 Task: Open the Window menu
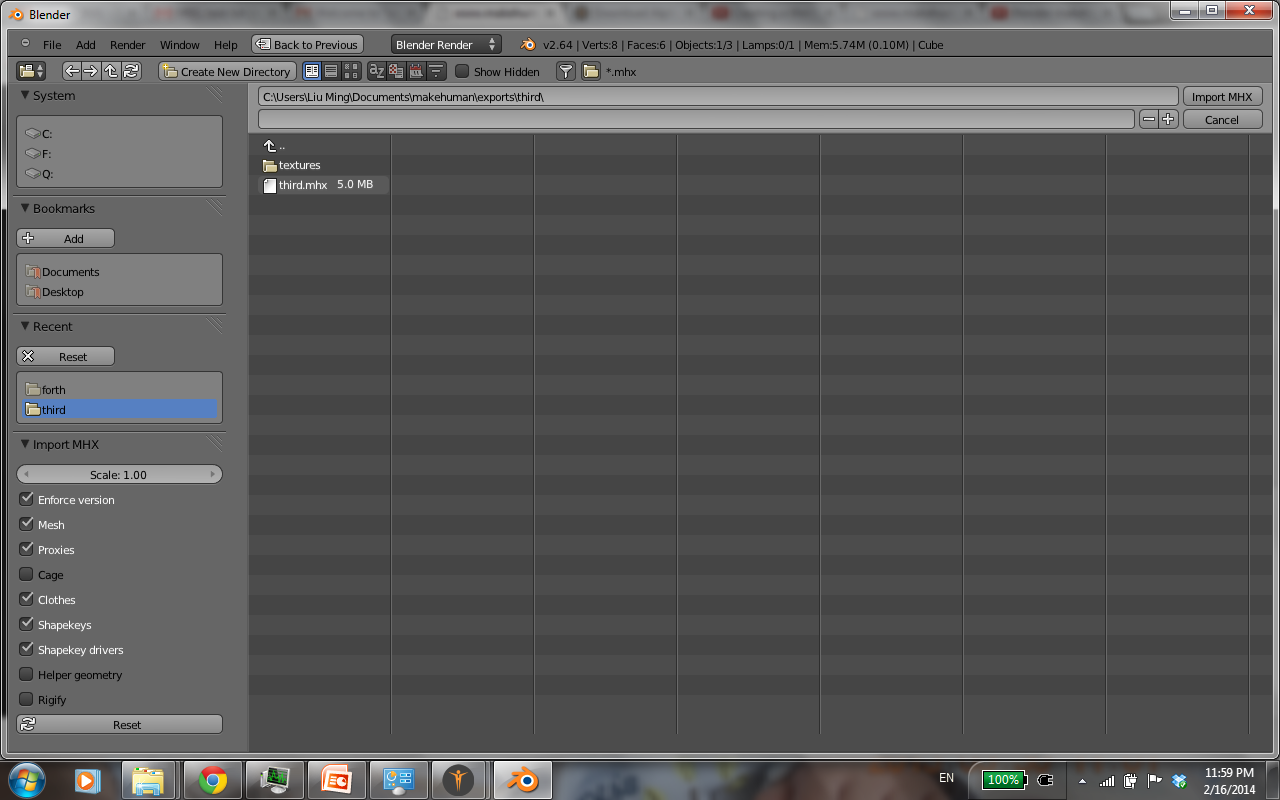pyautogui.click(x=180, y=45)
